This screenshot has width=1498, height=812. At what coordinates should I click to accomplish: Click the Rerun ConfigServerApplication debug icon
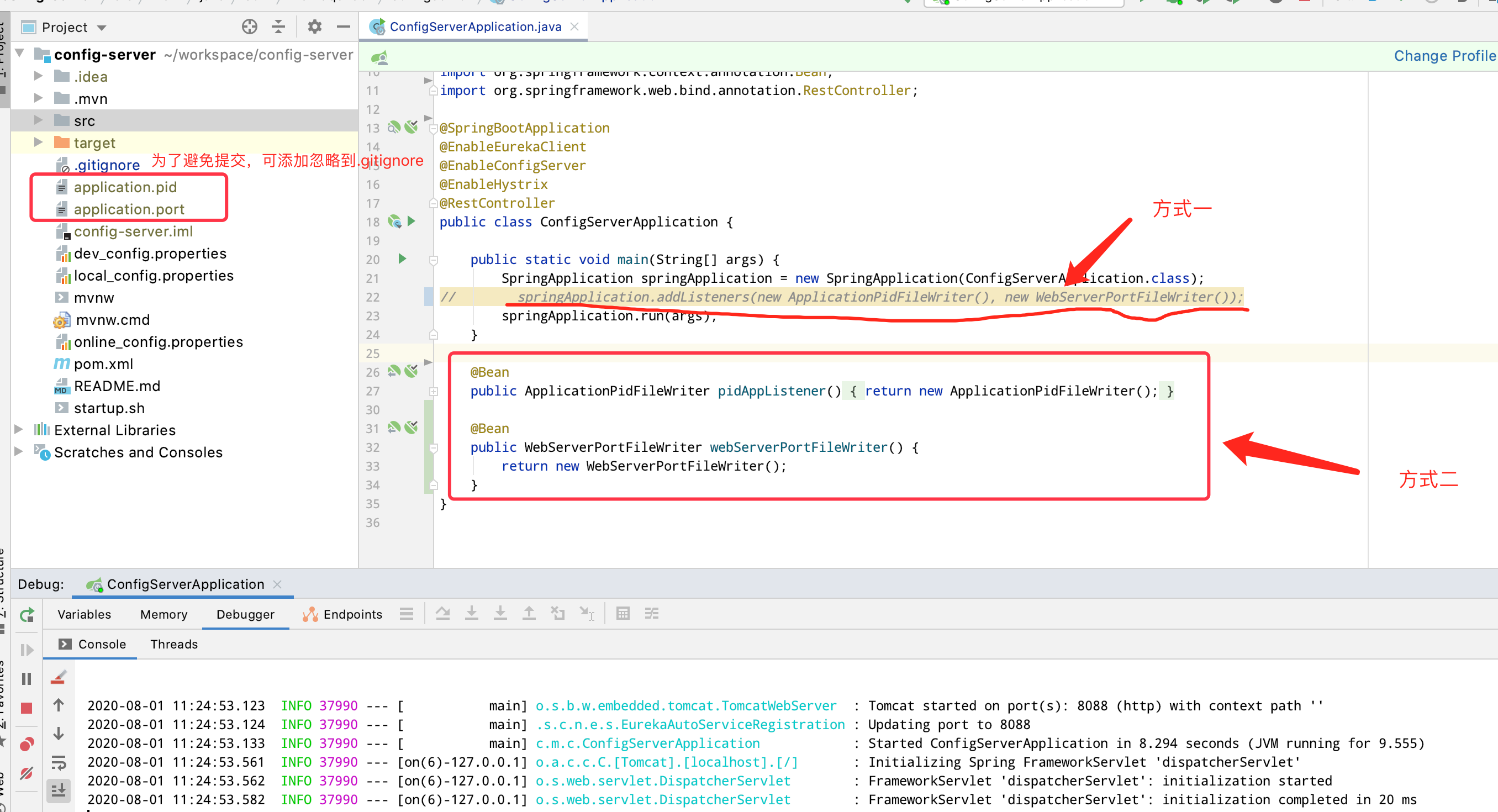[27, 615]
